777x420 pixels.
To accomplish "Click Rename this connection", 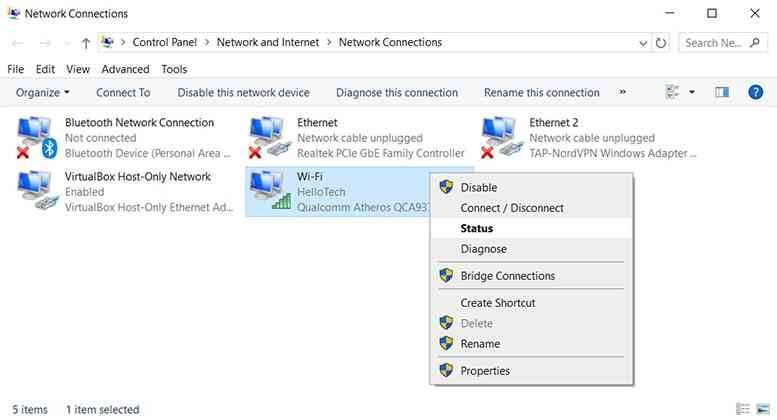I will [x=542, y=93].
